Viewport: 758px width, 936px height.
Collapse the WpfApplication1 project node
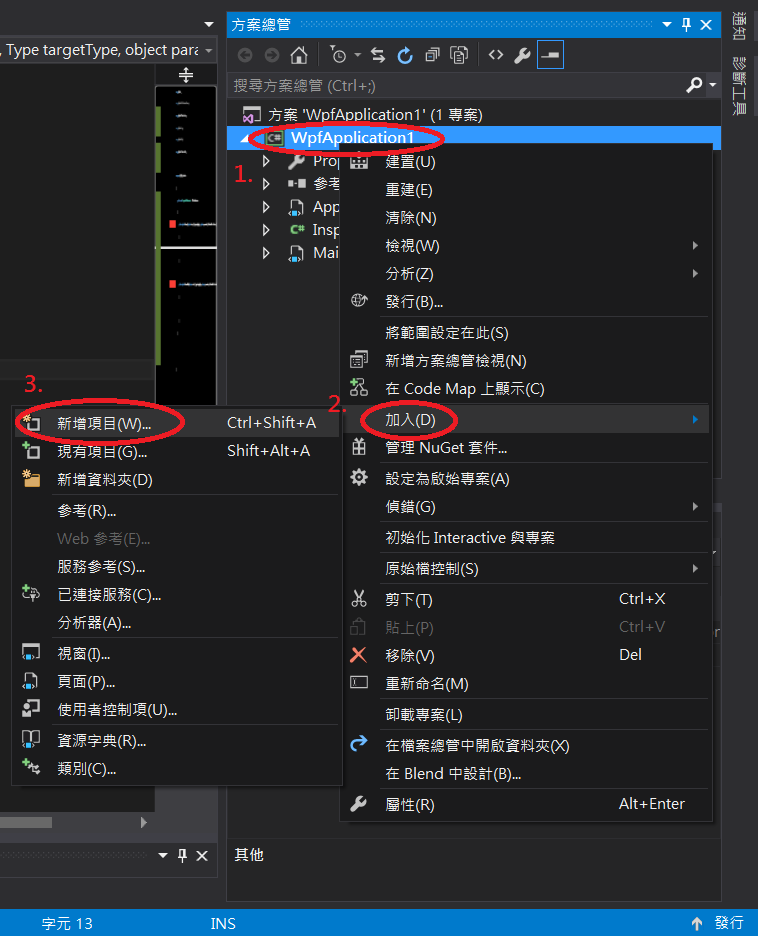(x=245, y=138)
